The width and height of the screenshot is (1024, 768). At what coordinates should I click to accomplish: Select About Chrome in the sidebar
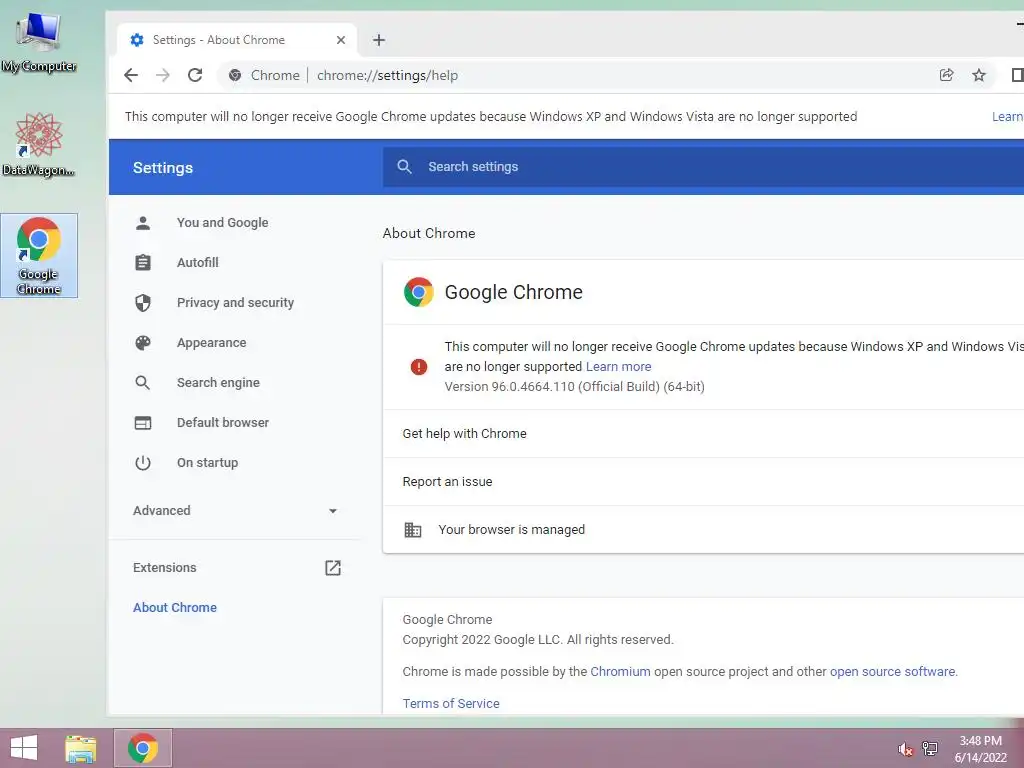(x=174, y=607)
